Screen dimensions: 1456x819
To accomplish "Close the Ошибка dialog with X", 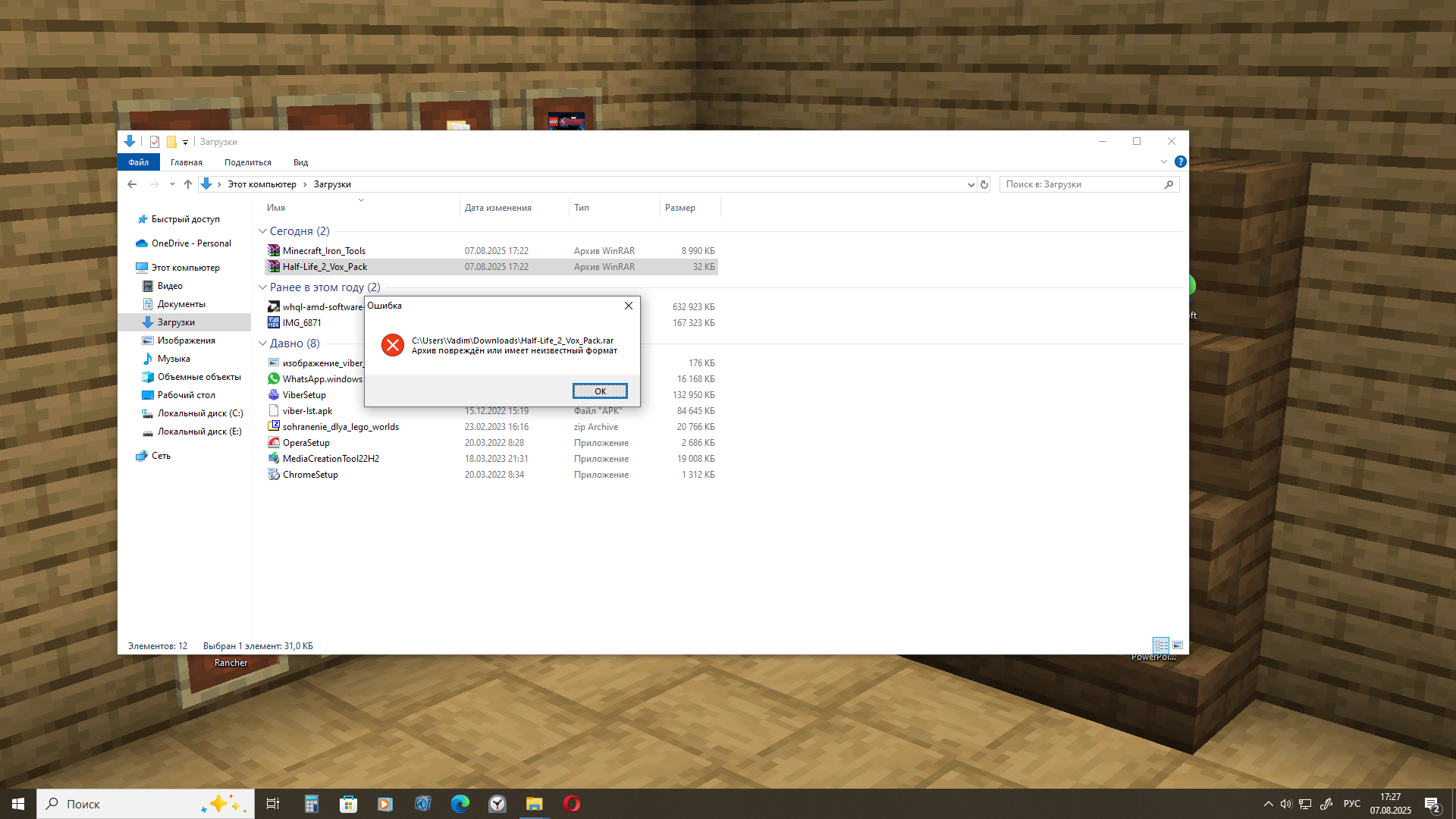I will 628,306.
